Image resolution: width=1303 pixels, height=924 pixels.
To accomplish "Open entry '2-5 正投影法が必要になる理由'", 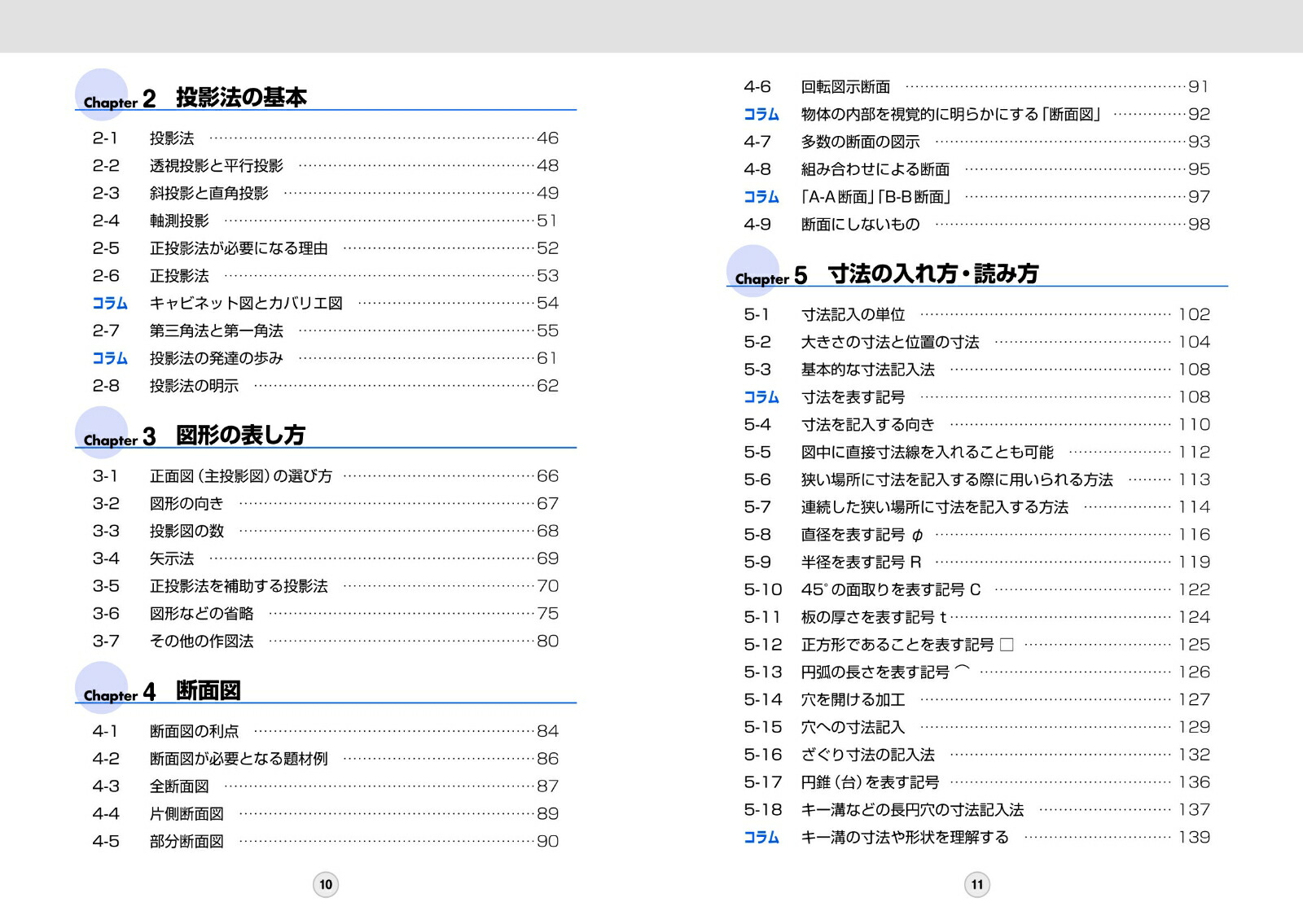I will pyautogui.click(x=326, y=248).
